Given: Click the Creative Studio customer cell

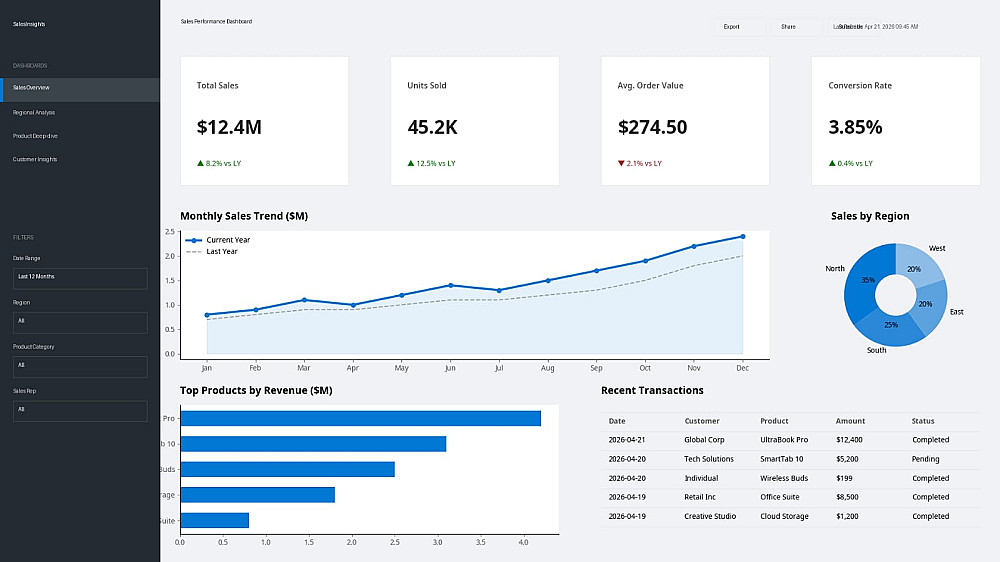Looking at the screenshot, I should pyautogui.click(x=710, y=516).
